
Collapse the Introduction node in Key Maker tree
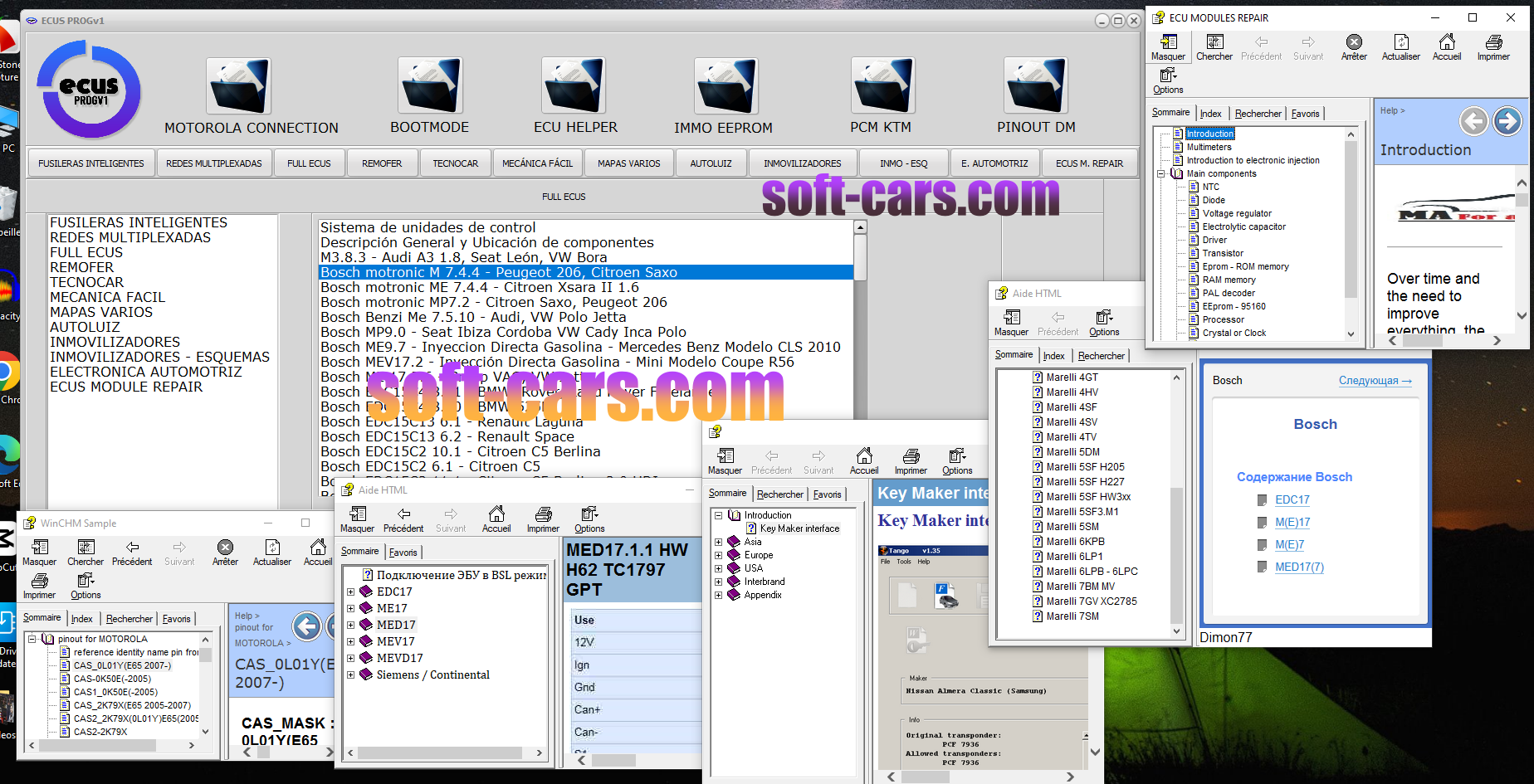click(718, 515)
